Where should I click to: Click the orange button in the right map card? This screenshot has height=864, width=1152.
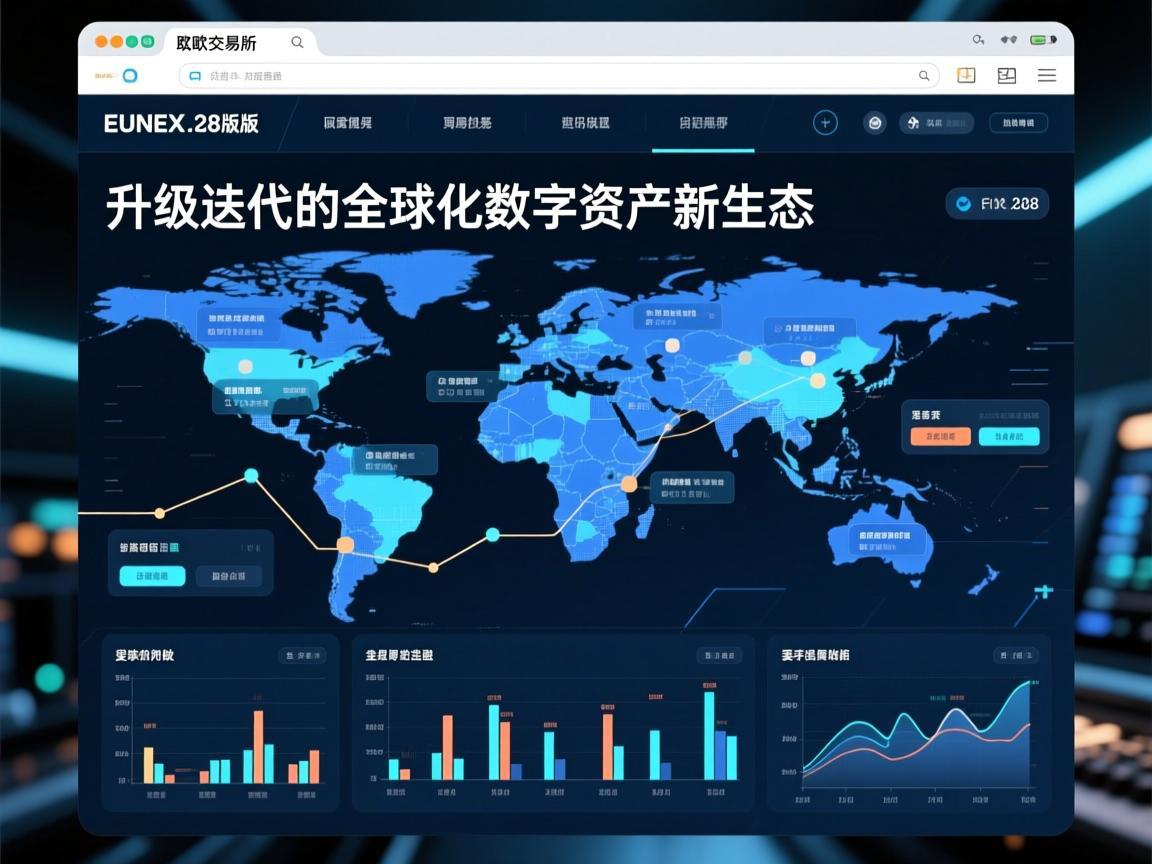(940, 436)
